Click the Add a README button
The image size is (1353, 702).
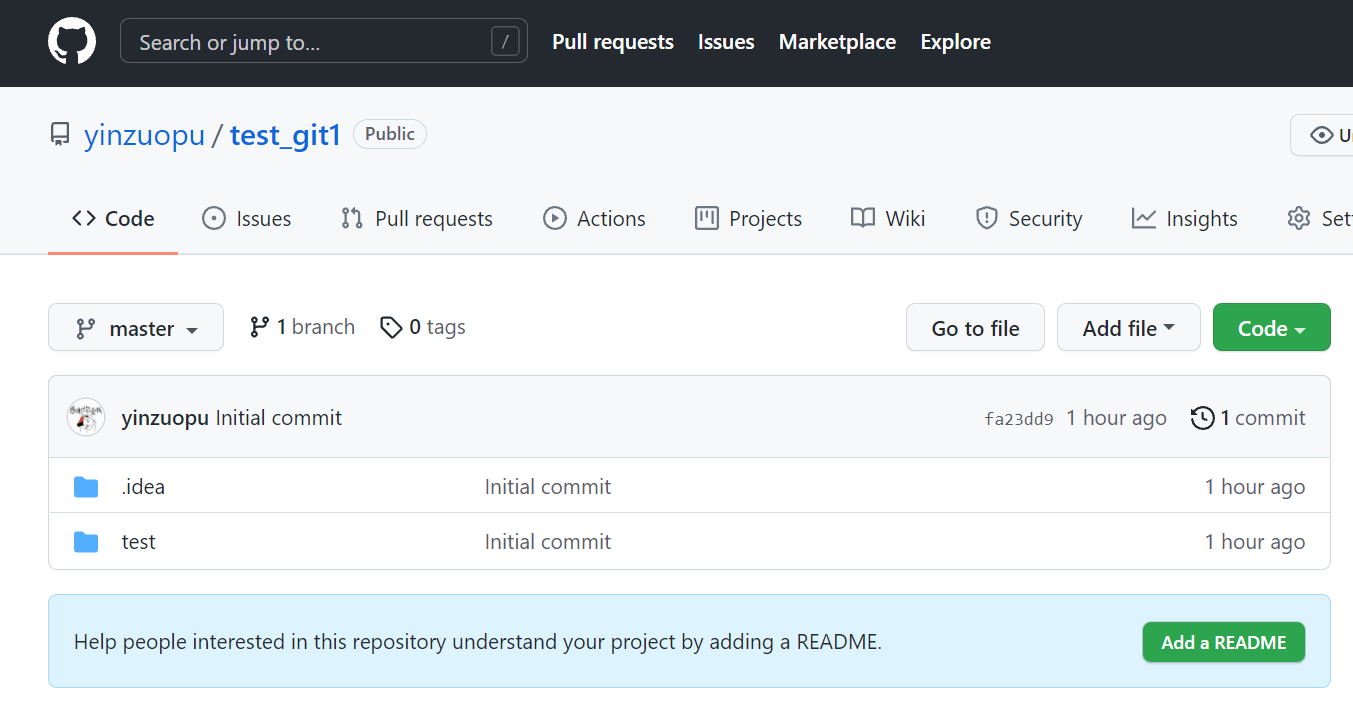(1223, 642)
